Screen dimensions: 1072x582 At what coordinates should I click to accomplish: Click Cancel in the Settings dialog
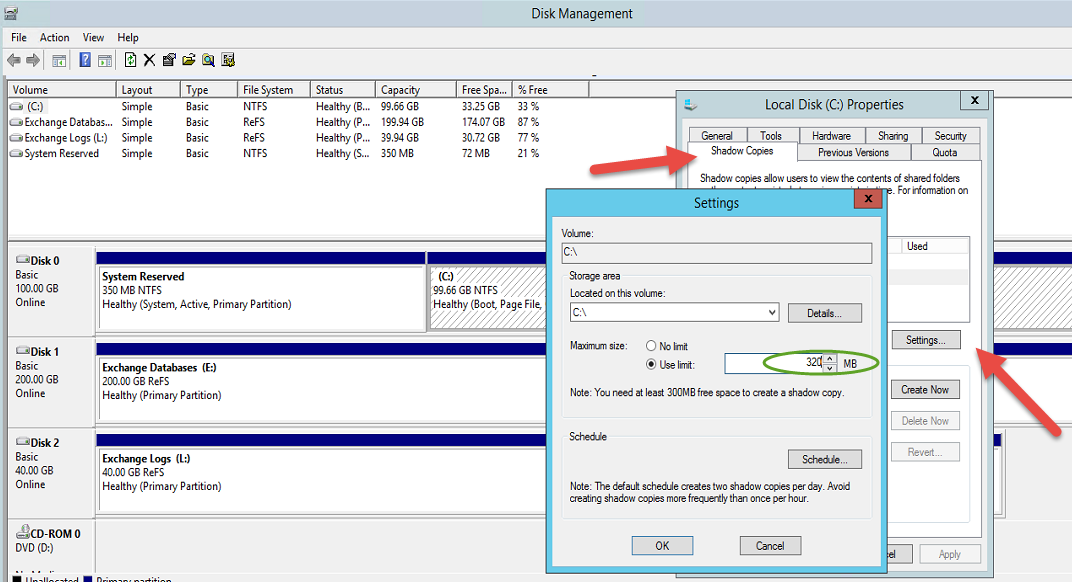770,546
